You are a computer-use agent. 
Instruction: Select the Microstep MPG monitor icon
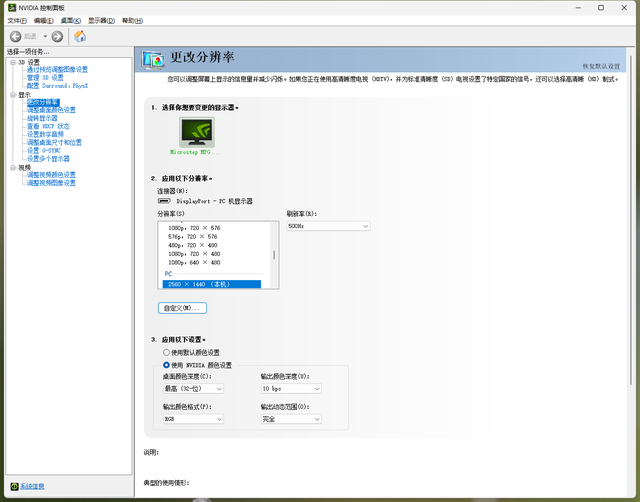point(197,132)
